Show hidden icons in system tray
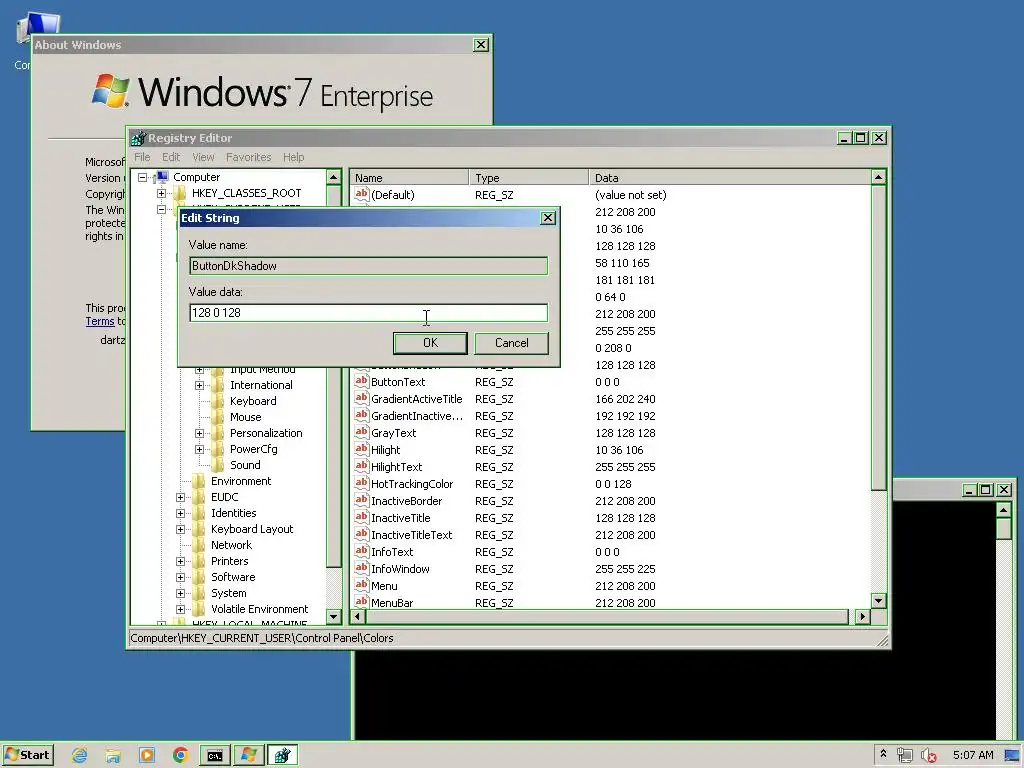1024x768 pixels. point(884,754)
